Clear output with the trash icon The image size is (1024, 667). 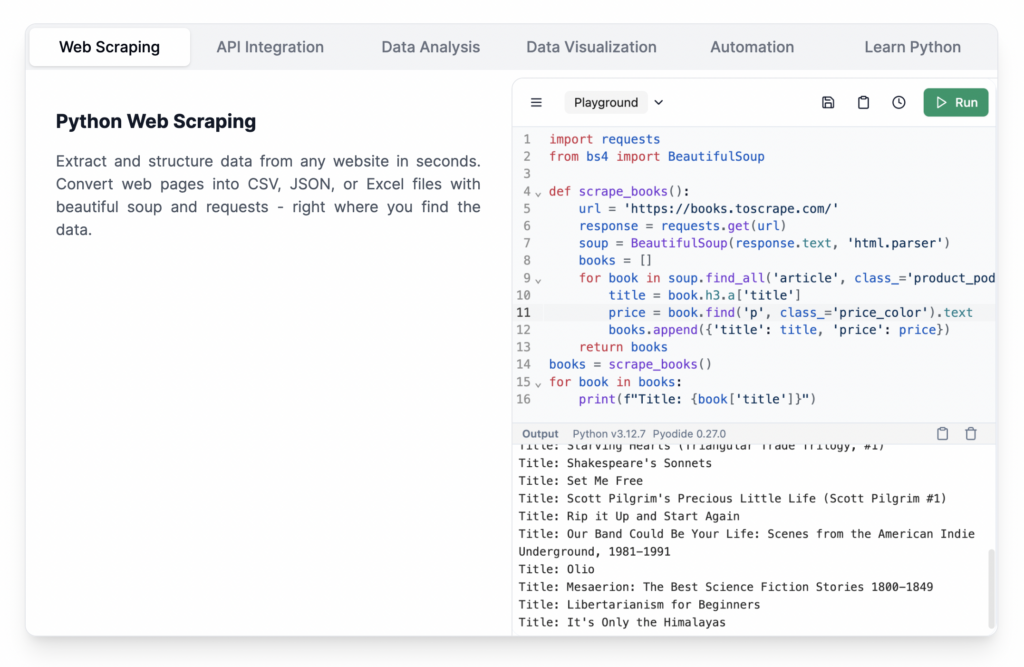click(x=970, y=434)
